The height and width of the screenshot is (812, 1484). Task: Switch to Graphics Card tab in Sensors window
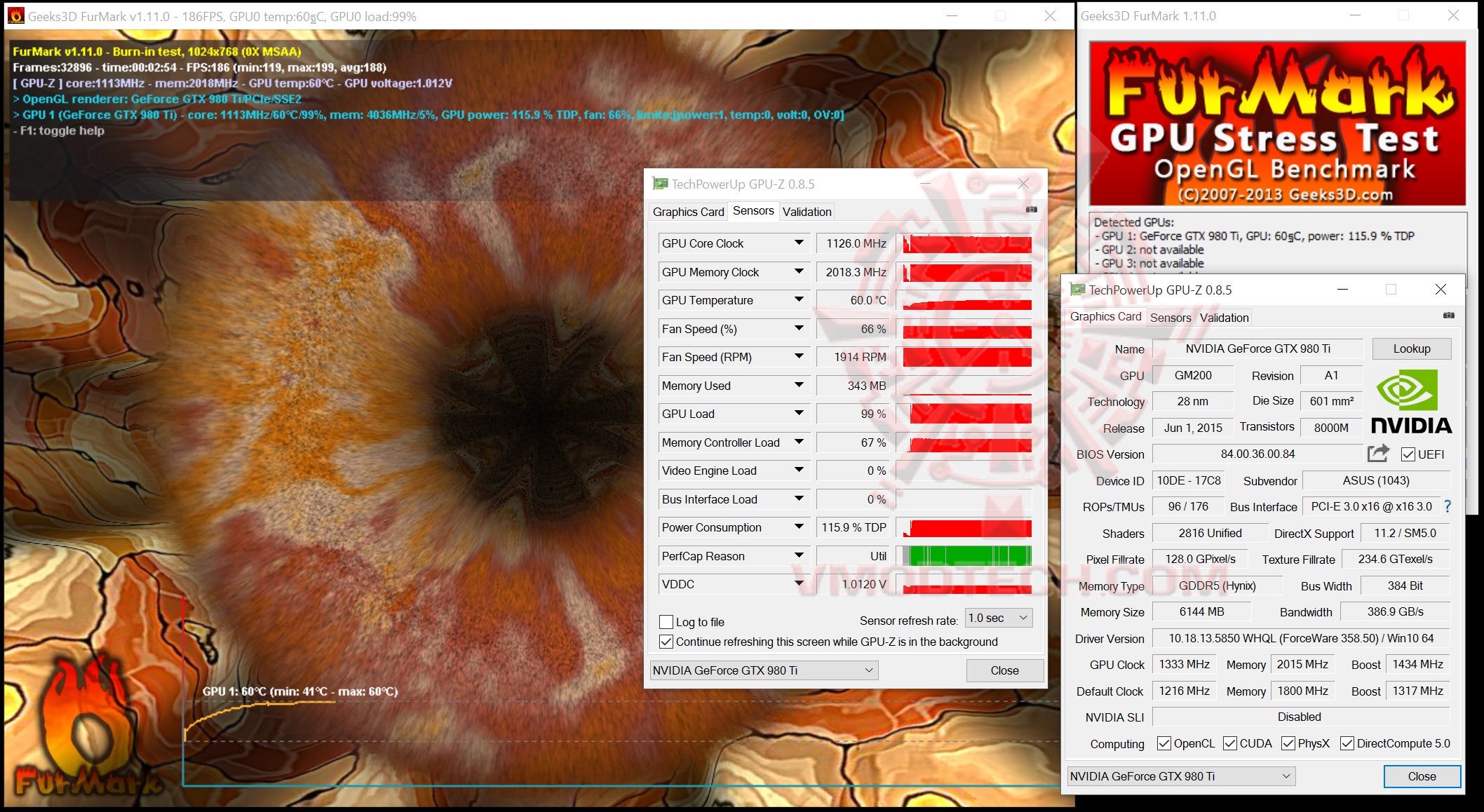pos(688,212)
